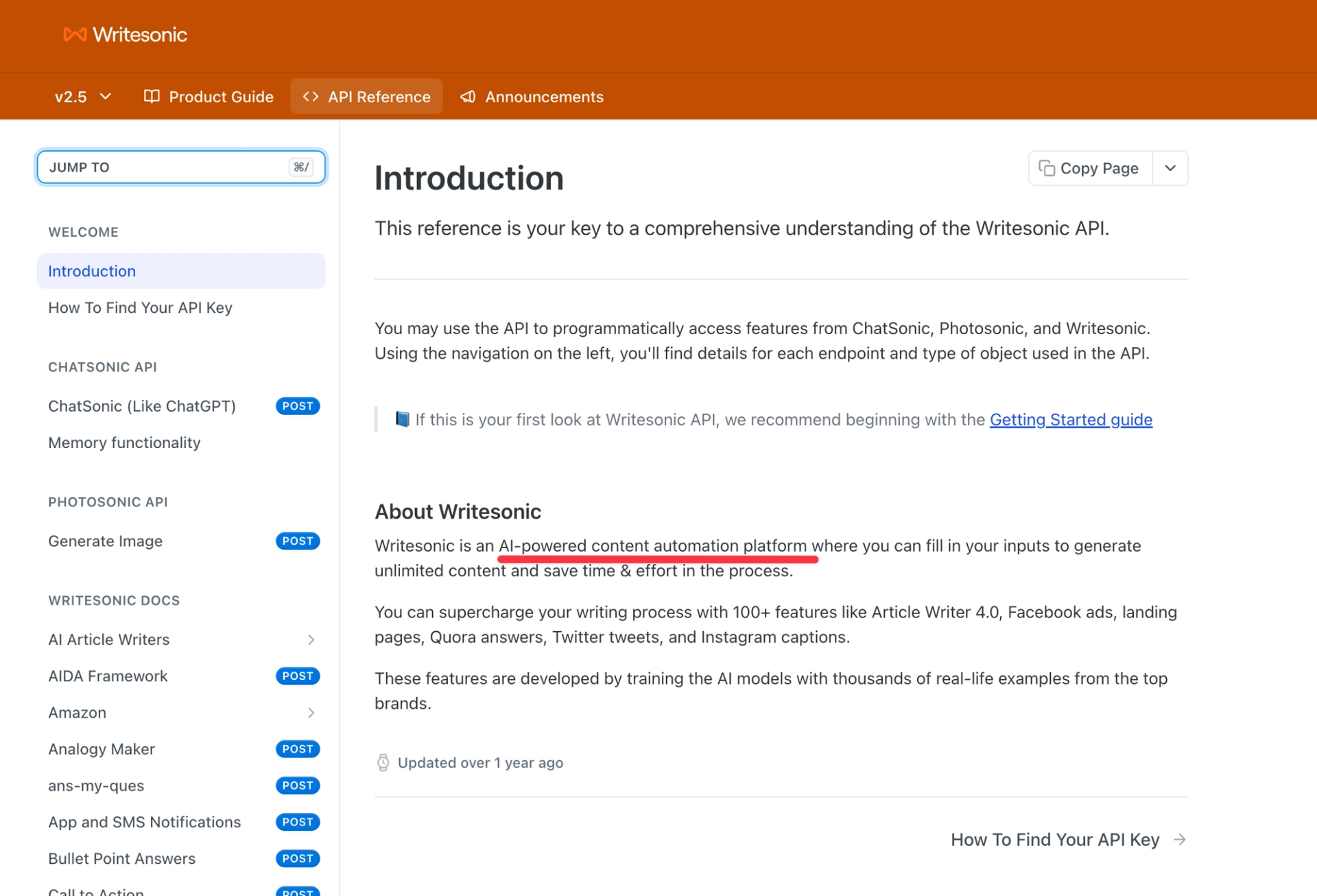Open Memory functionality page
Viewport: 1317px width, 896px height.
tap(181, 443)
